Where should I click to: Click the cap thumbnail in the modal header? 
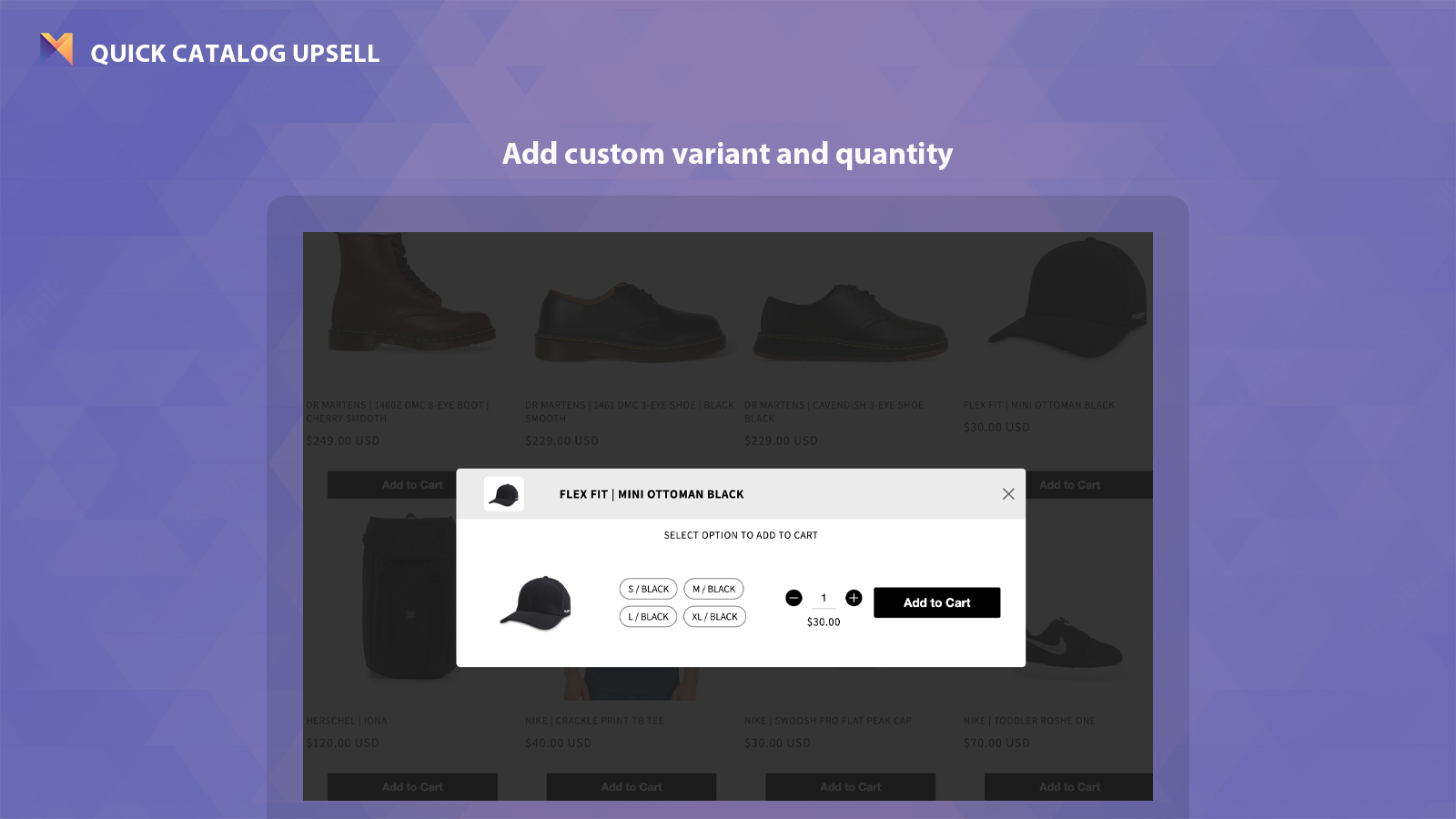tap(503, 494)
